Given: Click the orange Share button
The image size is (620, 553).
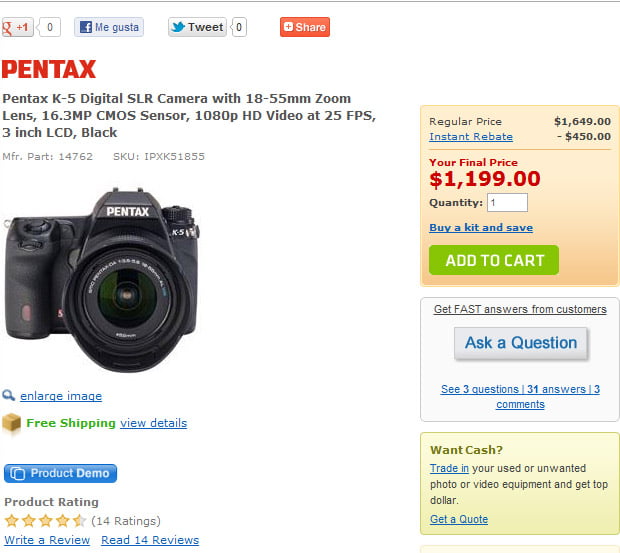Looking at the screenshot, I should [x=305, y=27].
